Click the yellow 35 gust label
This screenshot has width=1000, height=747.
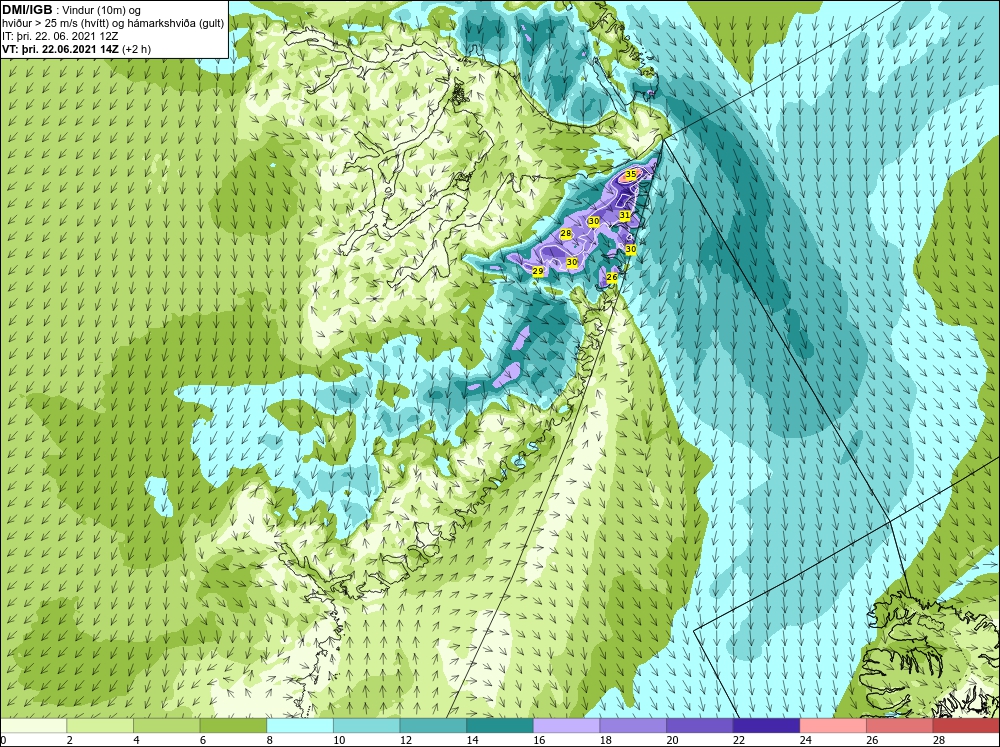631,174
